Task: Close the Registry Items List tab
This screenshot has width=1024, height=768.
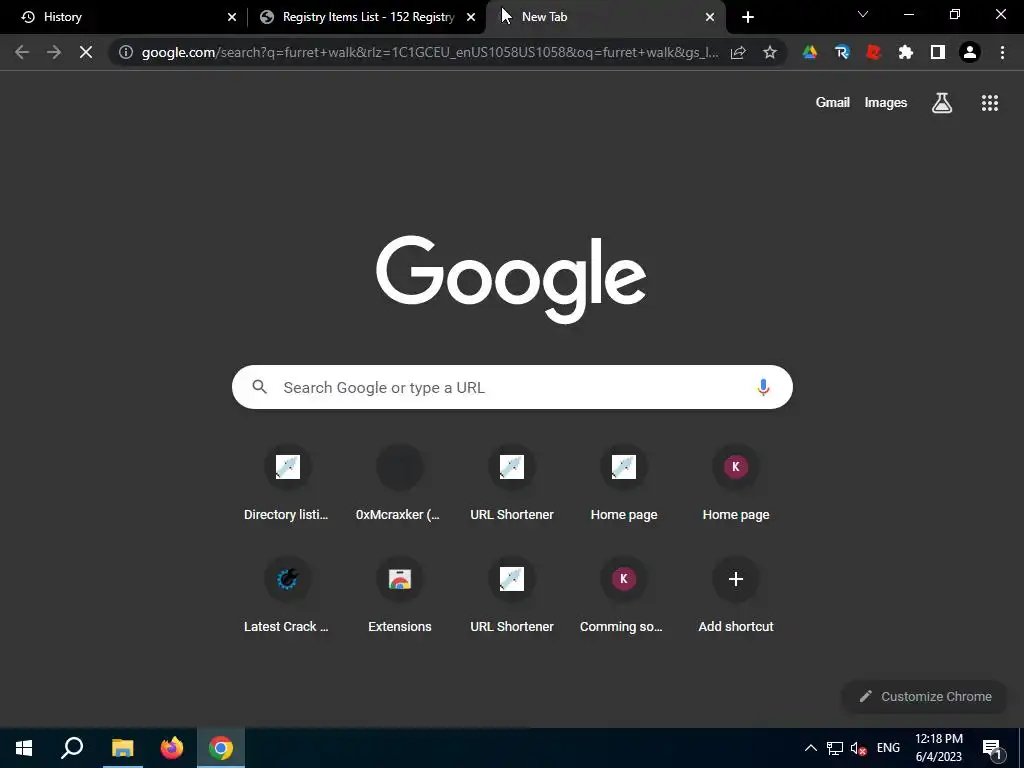Action: click(471, 17)
